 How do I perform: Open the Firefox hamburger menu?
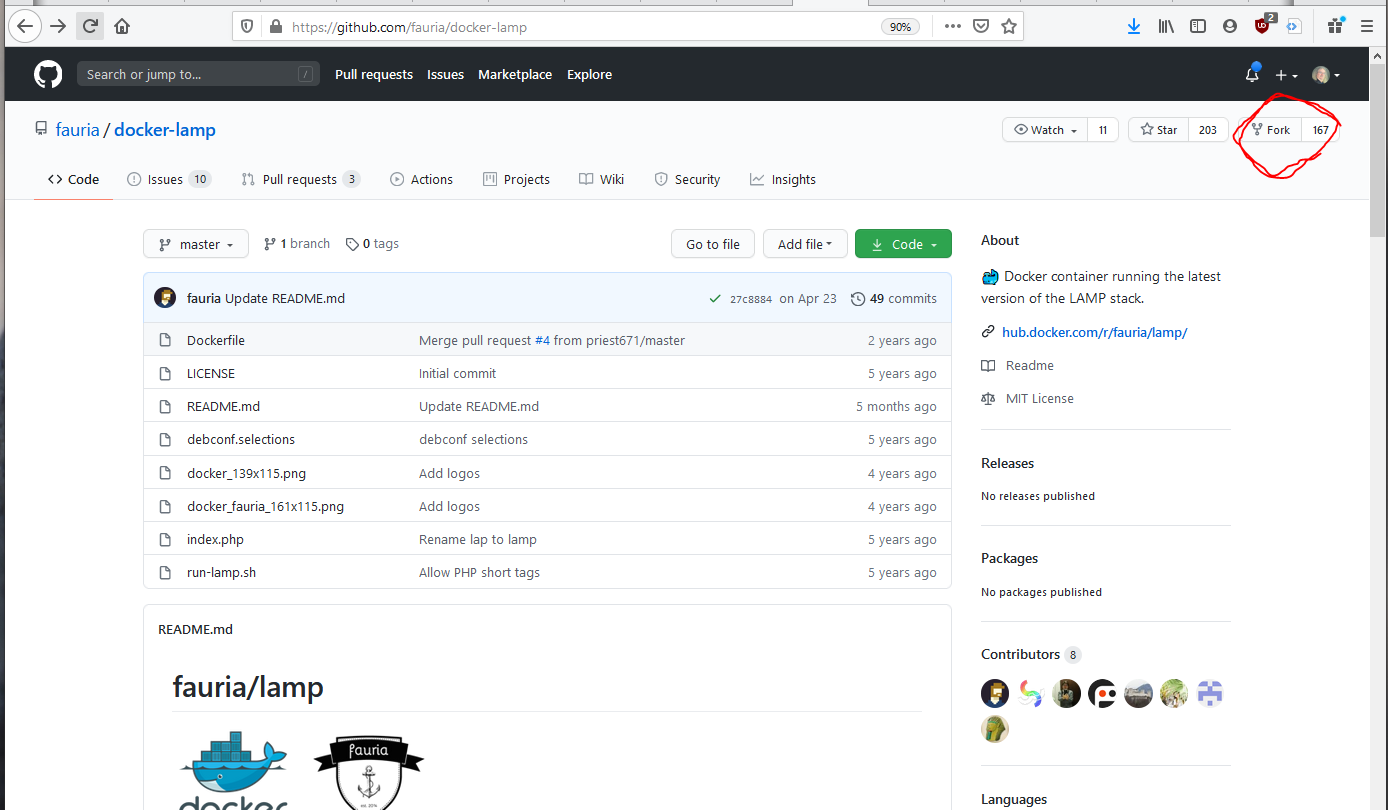[x=1367, y=27]
